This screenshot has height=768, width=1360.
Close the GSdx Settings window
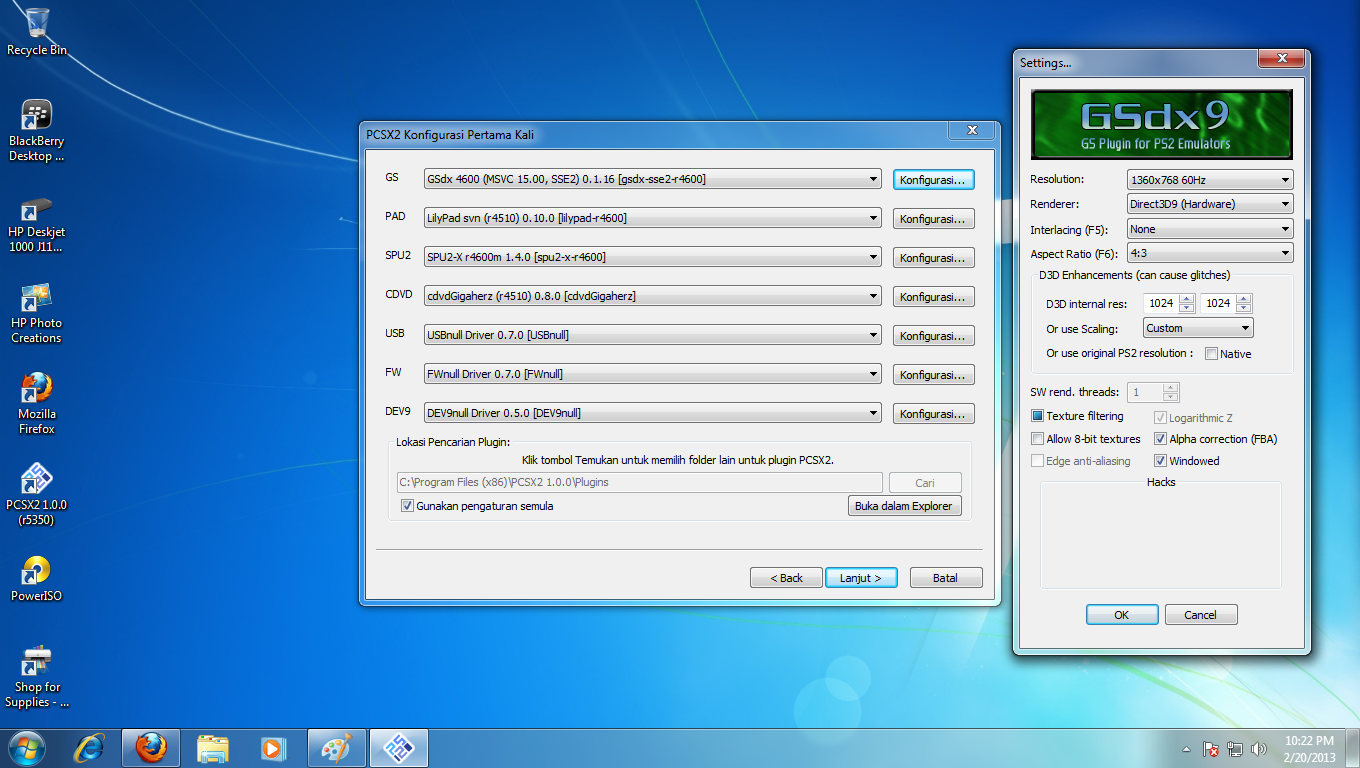[x=1280, y=59]
